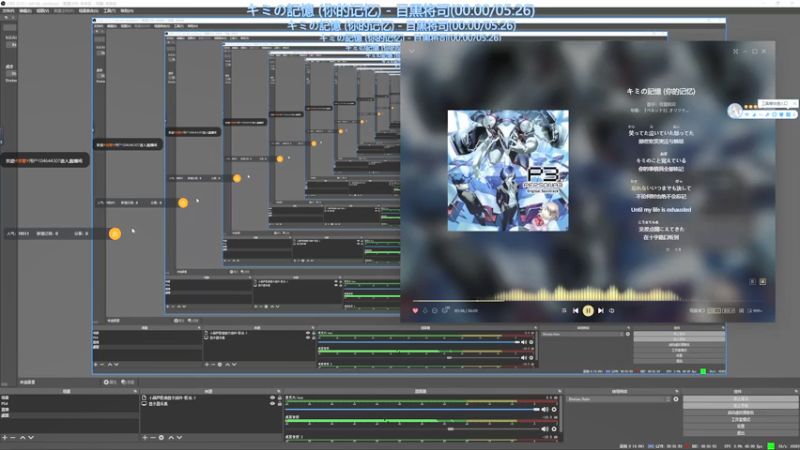Click Exit button in Controls dock
This screenshot has width=800, height=450.
click(741, 433)
